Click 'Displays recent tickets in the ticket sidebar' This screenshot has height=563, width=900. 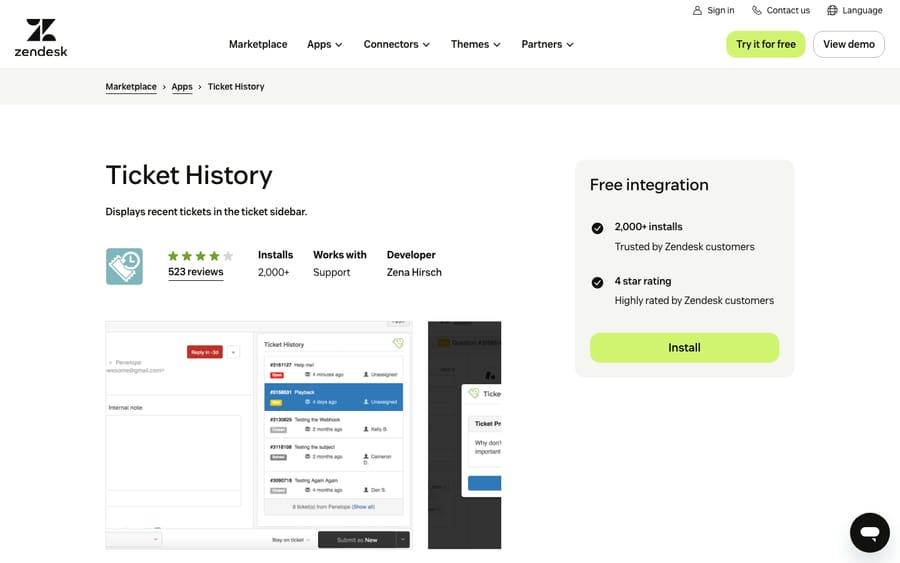pos(206,212)
